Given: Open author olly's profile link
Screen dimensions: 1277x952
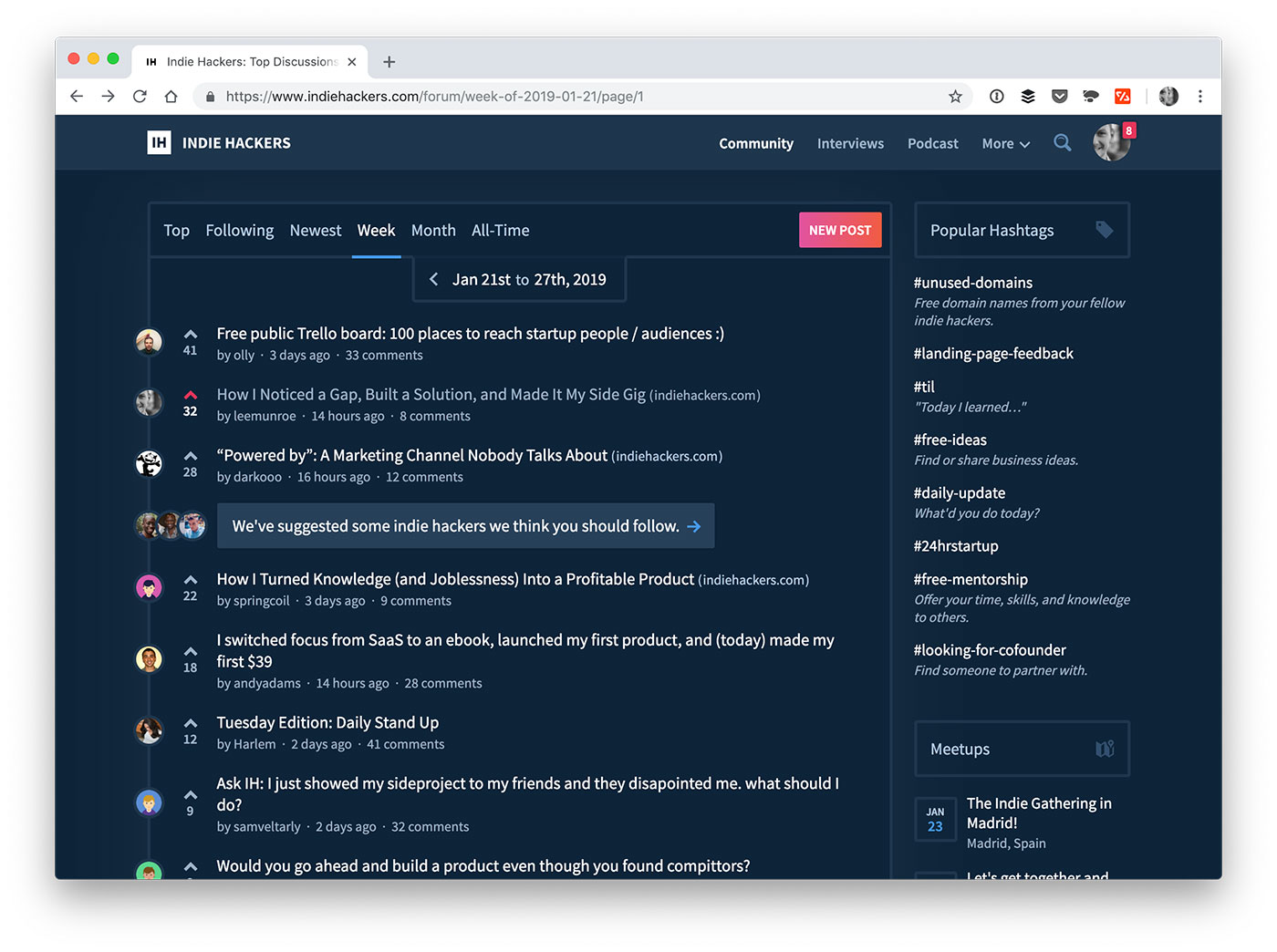Looking at the screenshot, I should pyautogui.click(x=244, y=355).
